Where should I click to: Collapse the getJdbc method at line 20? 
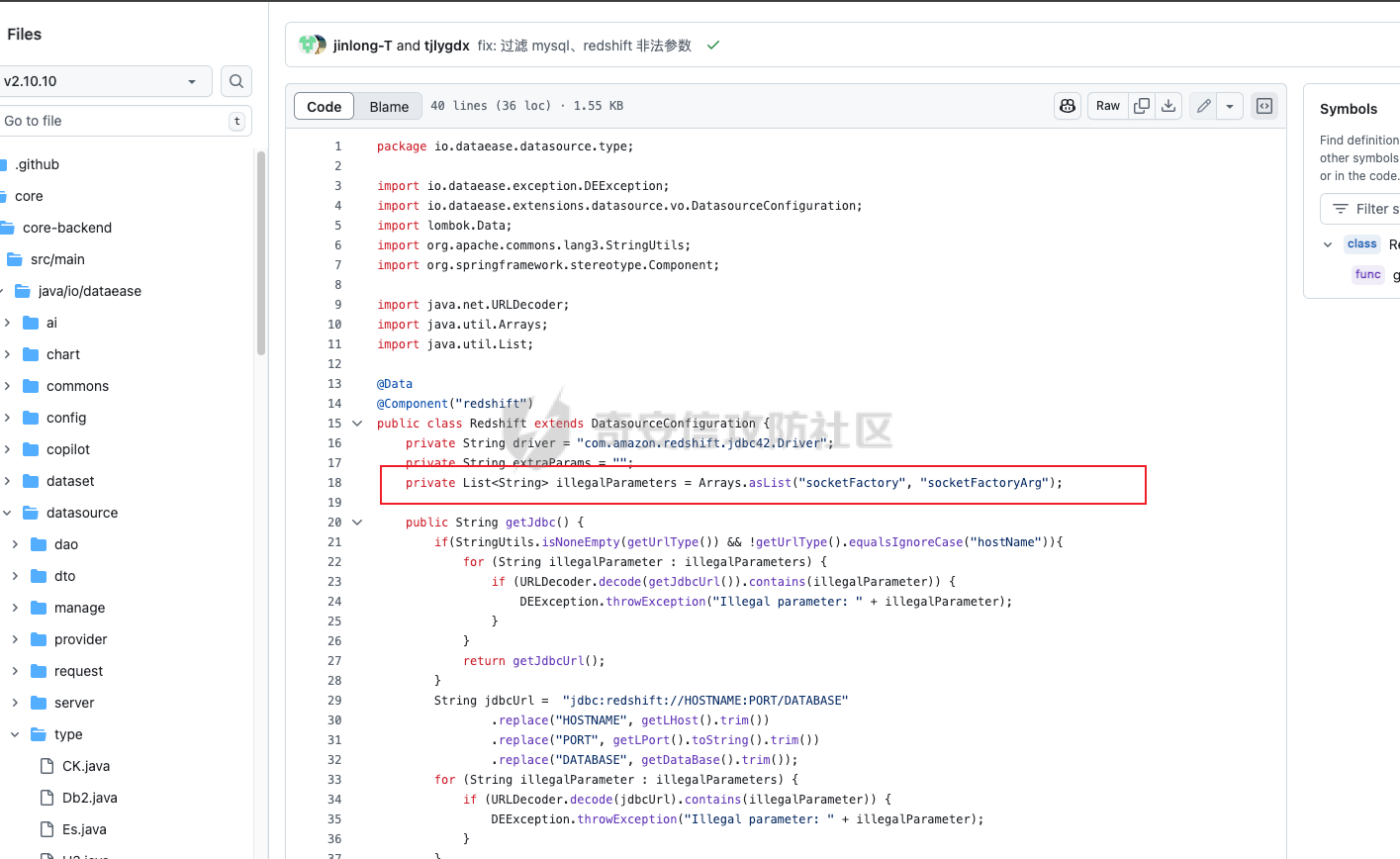357,523
